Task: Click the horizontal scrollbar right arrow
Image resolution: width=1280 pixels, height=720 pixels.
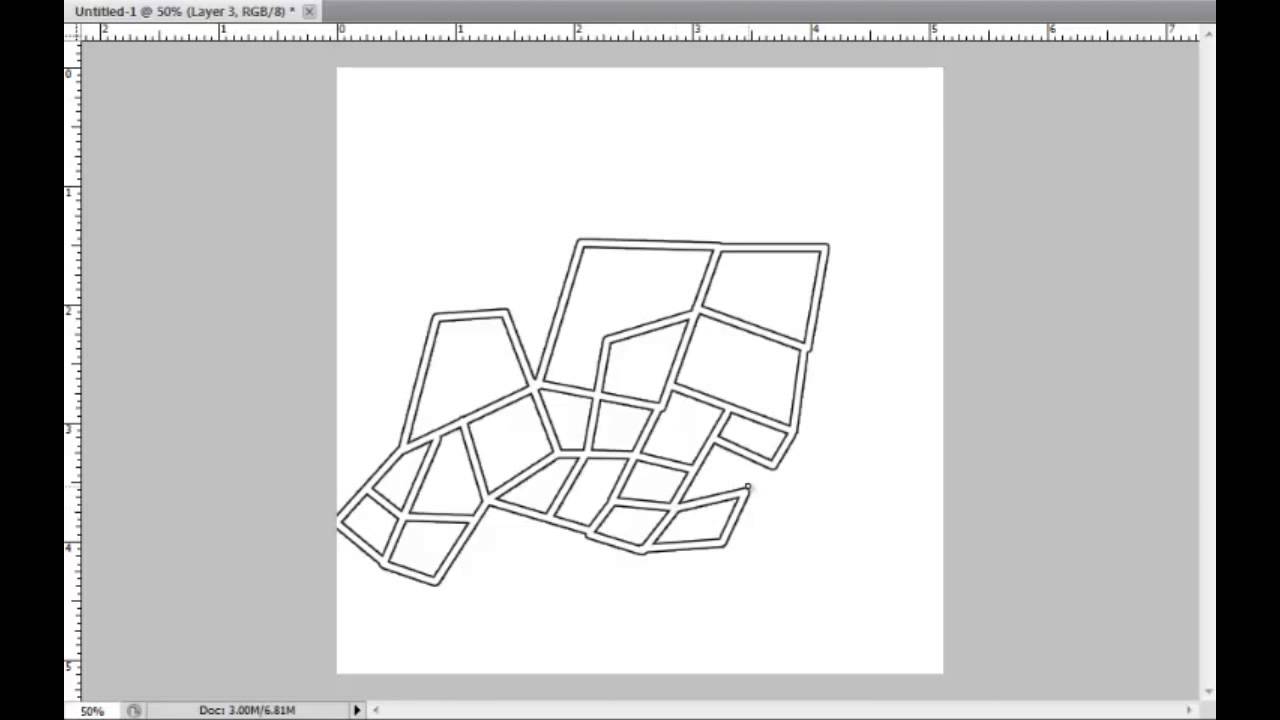Action: click(x=1189, y=710)
